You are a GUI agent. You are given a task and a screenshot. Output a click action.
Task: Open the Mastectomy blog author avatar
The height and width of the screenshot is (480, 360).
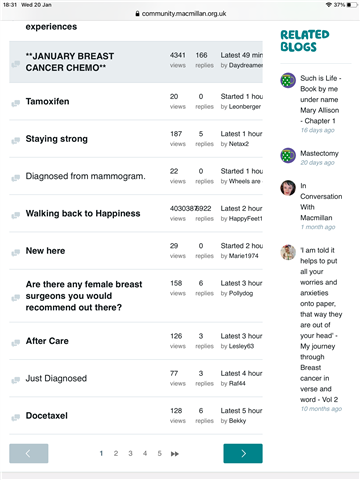[x=288, y=155]
